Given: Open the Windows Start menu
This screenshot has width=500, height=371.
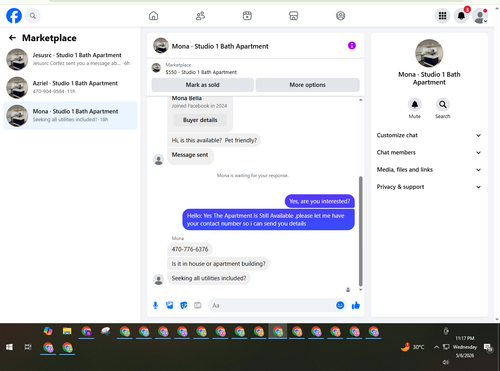Looking at the screenshot, I should [x=9, y=347].
